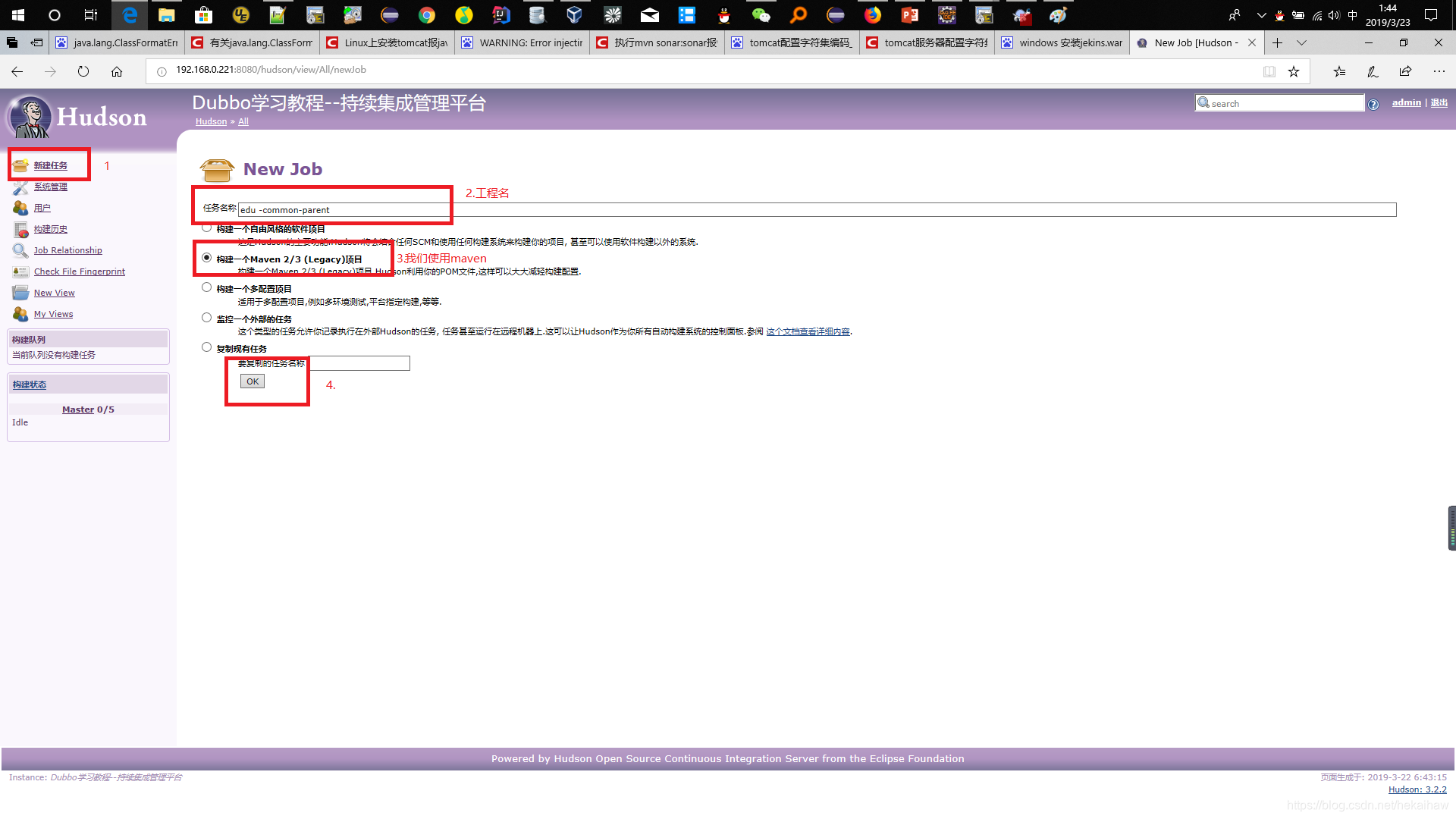Click the browser home icon
The height and width of the screenshot is (819, 1456).
[117, 71]
